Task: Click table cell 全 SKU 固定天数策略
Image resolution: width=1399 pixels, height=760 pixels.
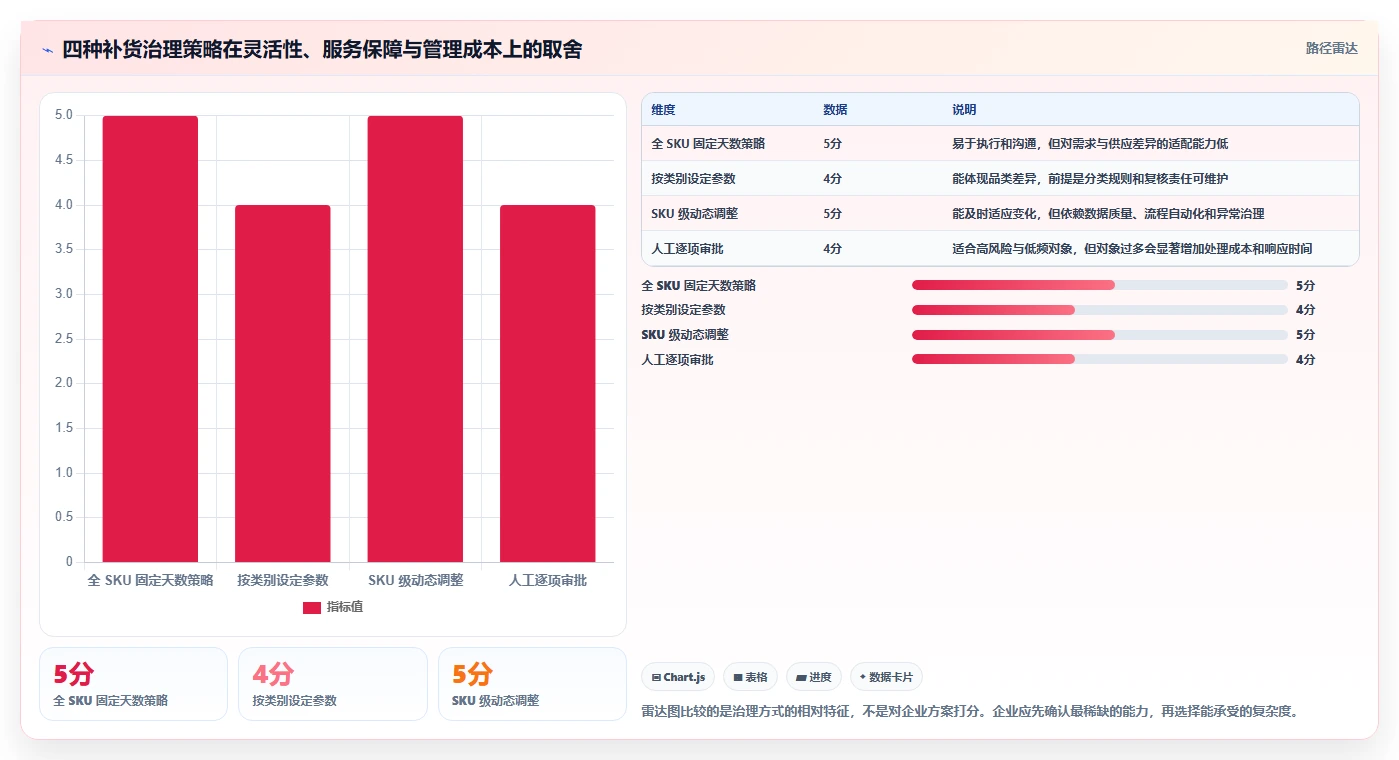Action: tap(708, 143)
